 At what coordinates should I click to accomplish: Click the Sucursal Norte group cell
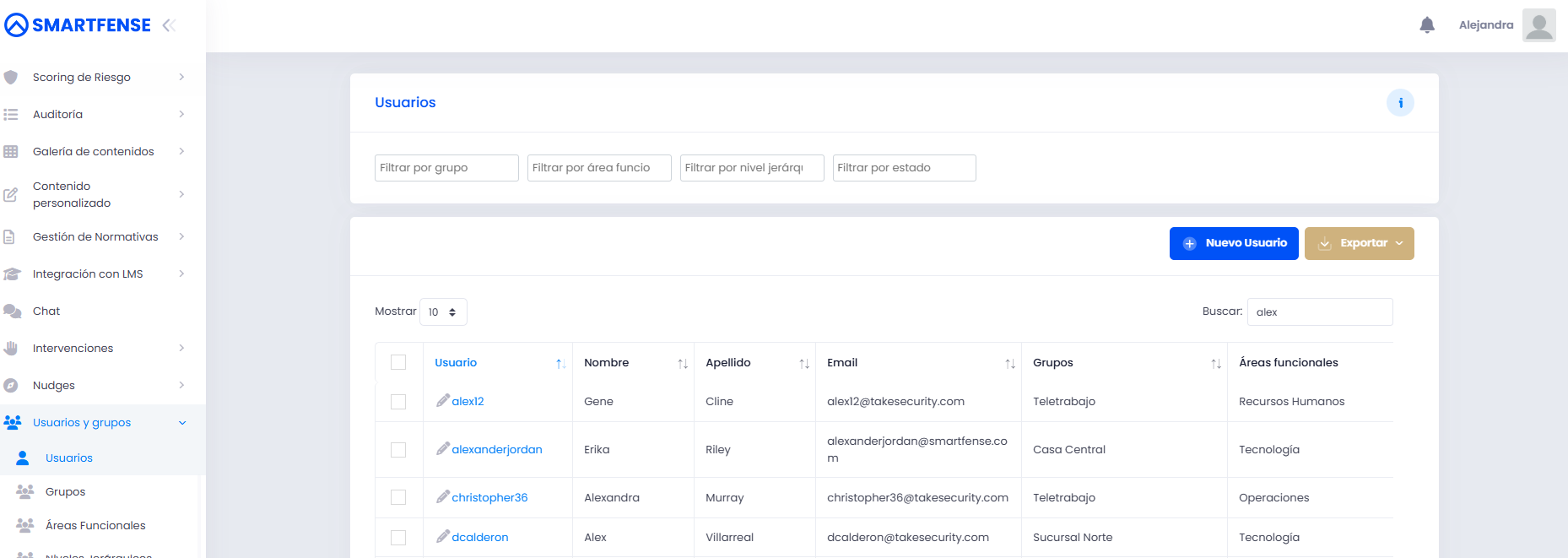pyautogui.click(x=1073, y=538)
